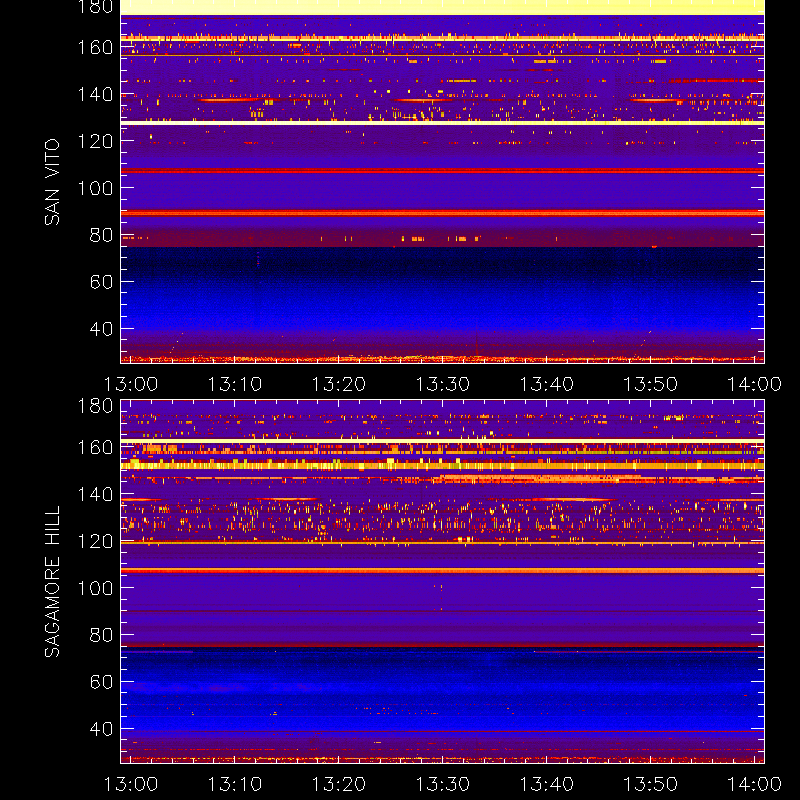This screenshot has width=800, height=800.
Task: Click 13:50 time label under San Vito plot
Action: [x=651, y=384]
